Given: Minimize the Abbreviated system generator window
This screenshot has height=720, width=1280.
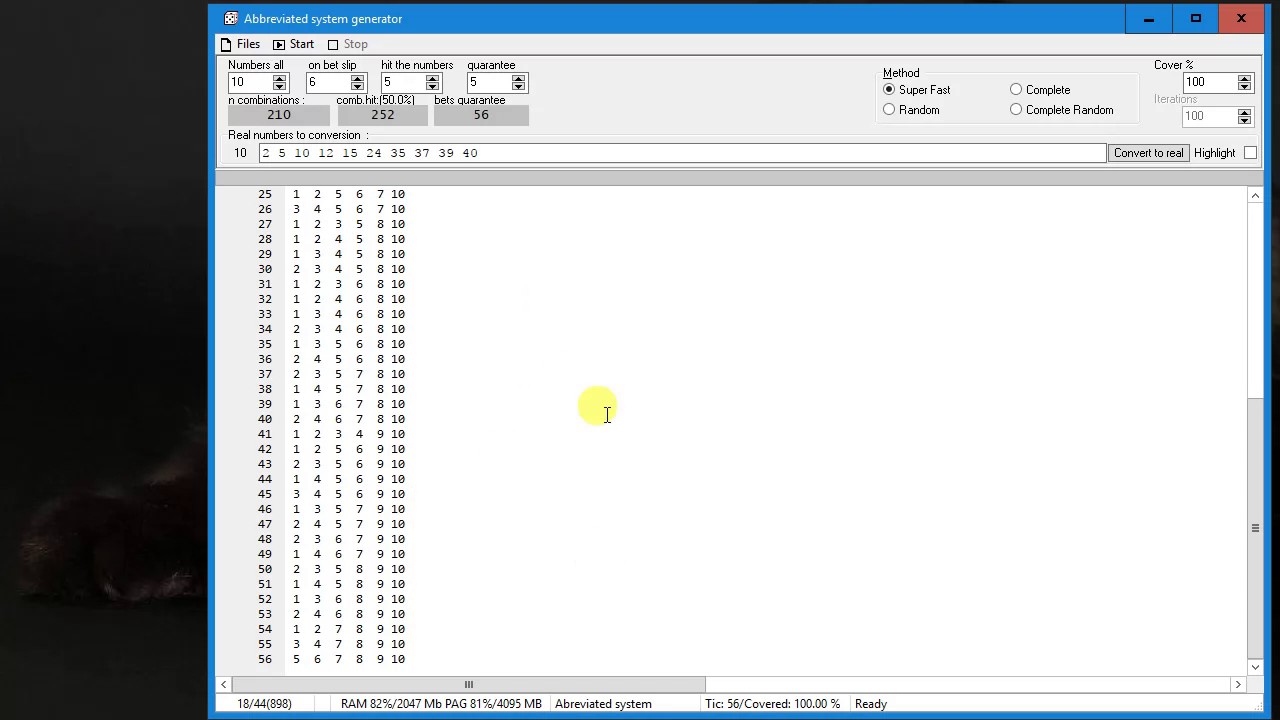Looking at the screenshot, I should click(x=1149, y=18).
